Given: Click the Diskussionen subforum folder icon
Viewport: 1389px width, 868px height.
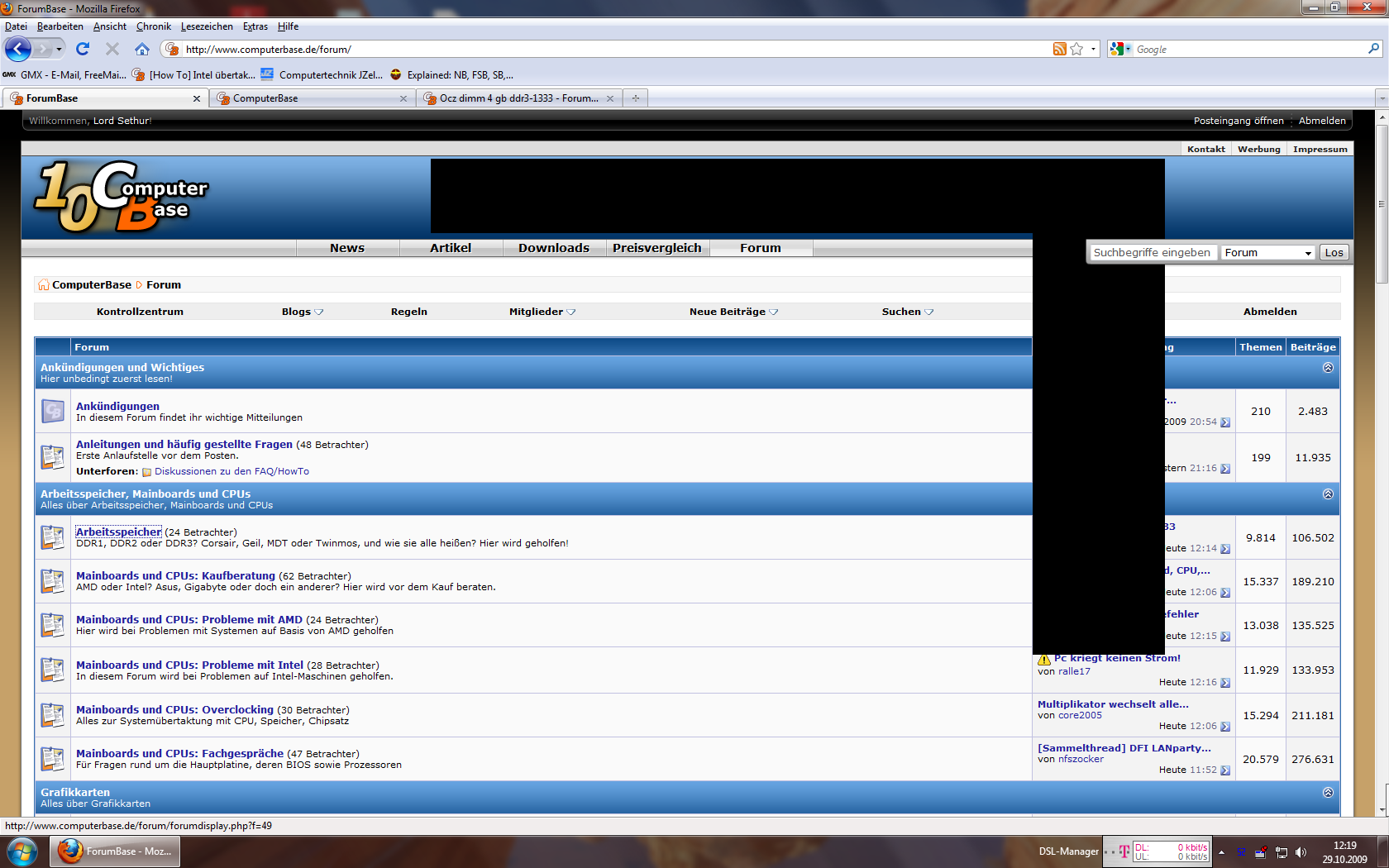Looking at the screenshot, I should point(146,472).
